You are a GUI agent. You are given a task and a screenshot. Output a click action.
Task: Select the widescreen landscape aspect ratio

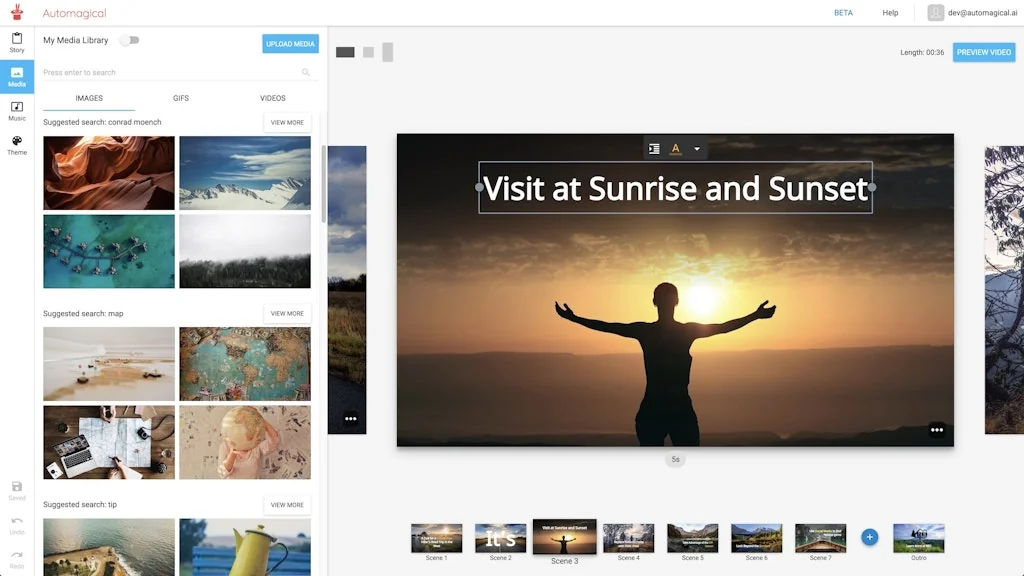tap(345, 52)
